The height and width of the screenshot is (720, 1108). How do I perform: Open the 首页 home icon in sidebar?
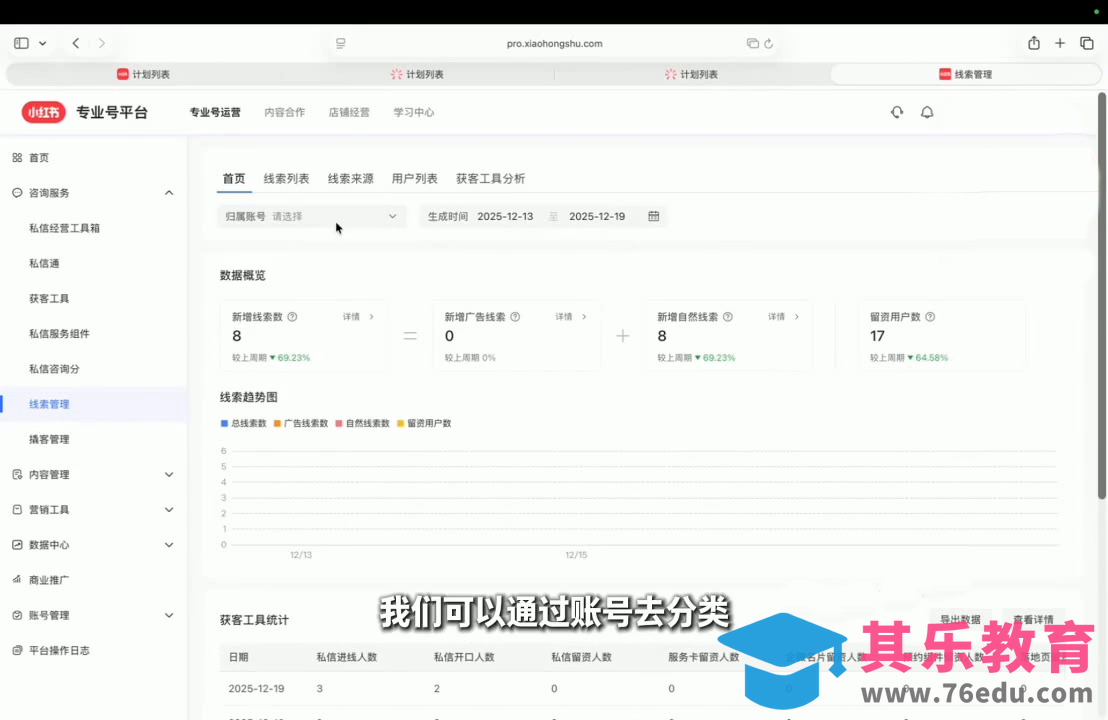[16, 157]
